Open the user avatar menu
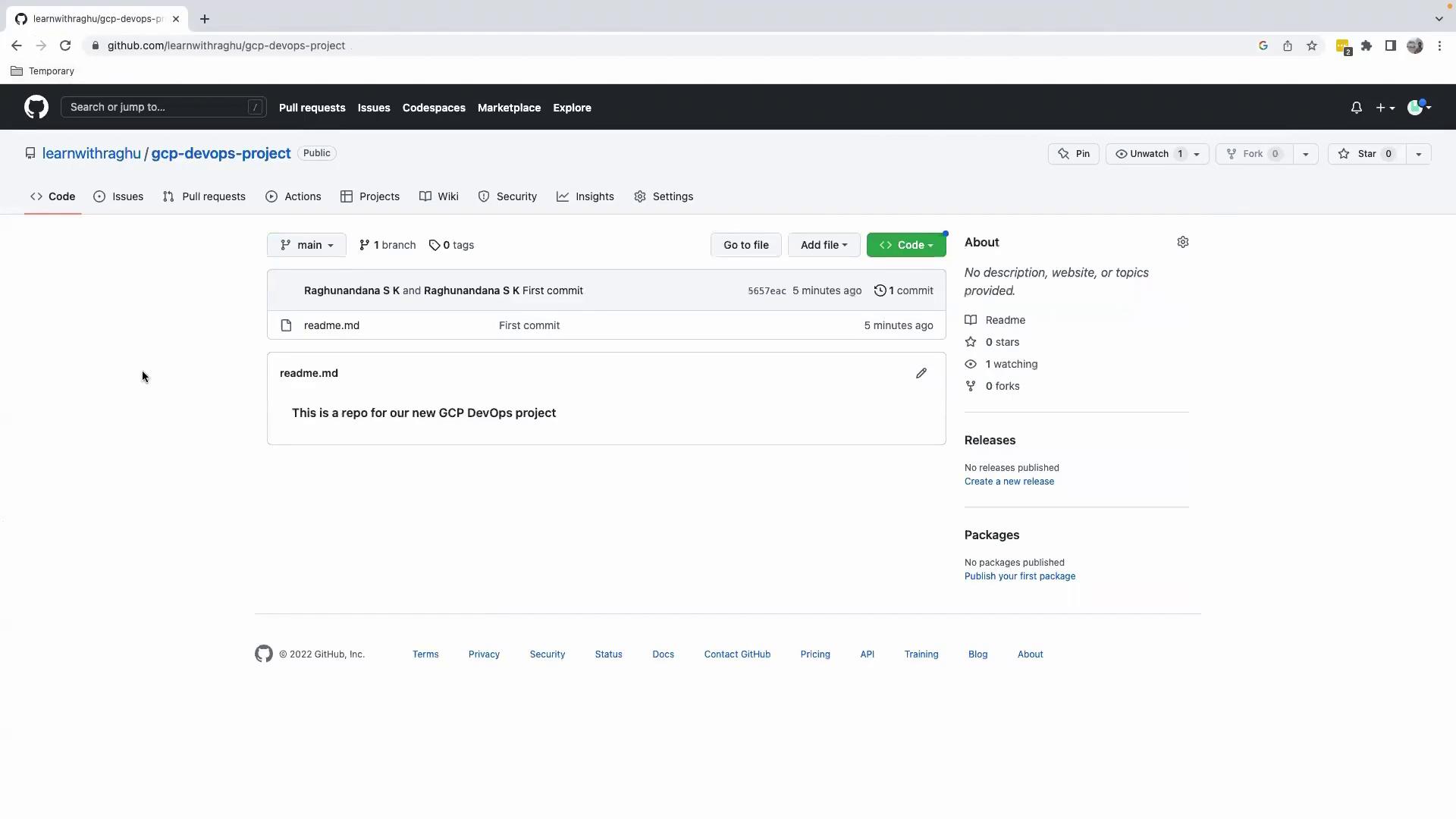 click(x=1419, y=108)
